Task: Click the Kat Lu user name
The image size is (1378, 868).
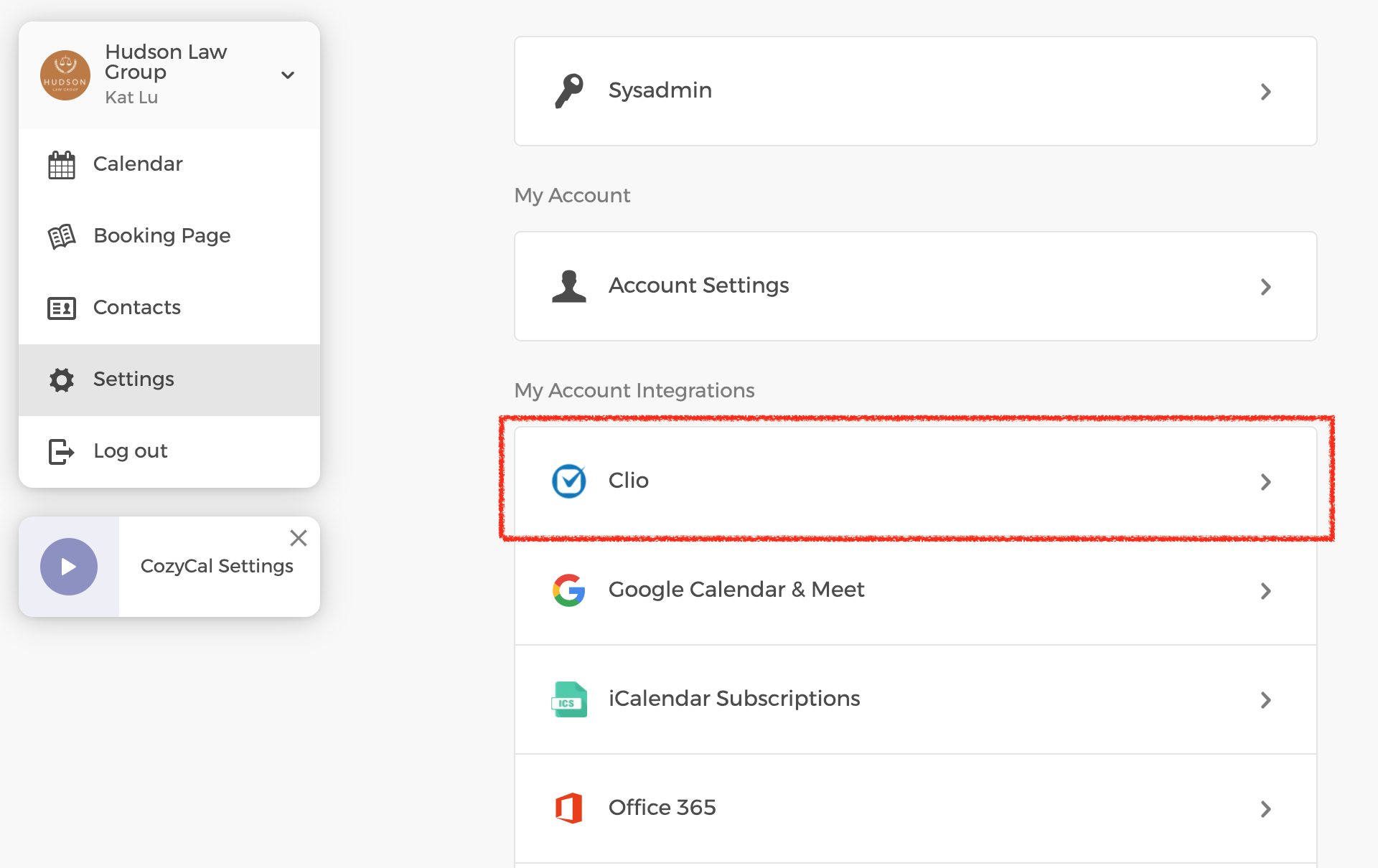Action: click(x=131, y=98)
